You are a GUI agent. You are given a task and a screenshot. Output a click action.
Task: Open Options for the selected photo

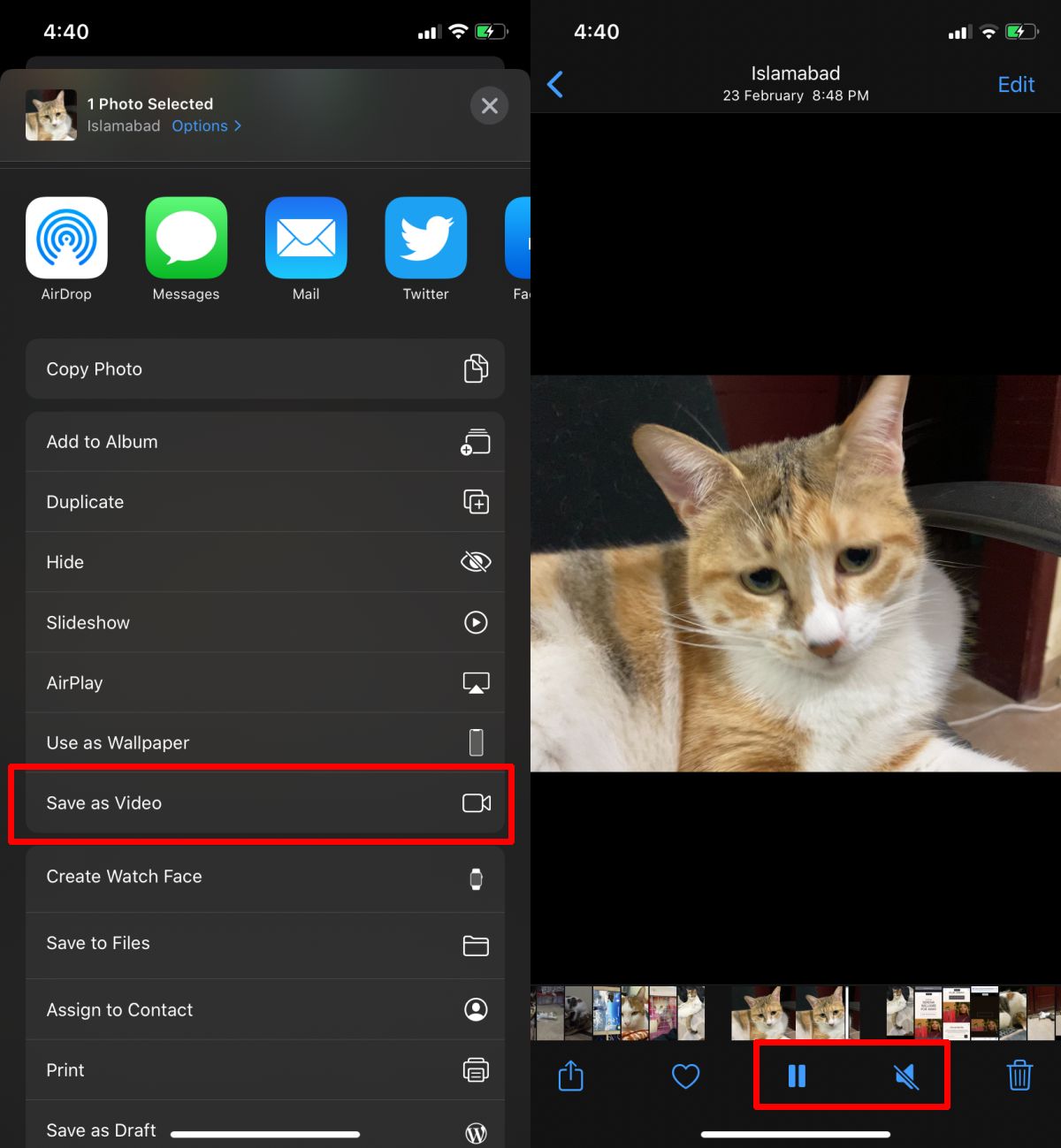pyautogui.click(x=205, y=125)
